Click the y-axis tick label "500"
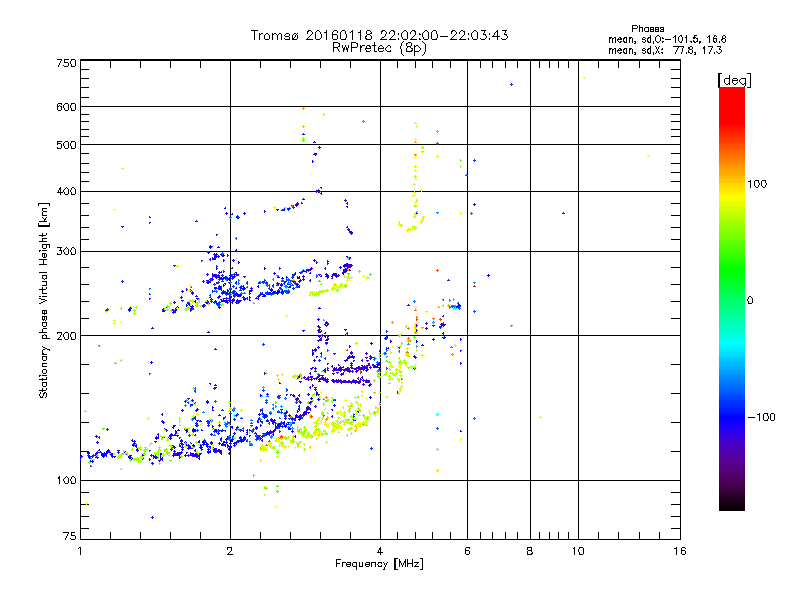Screen dimensions: 800x600 point(66,145)
